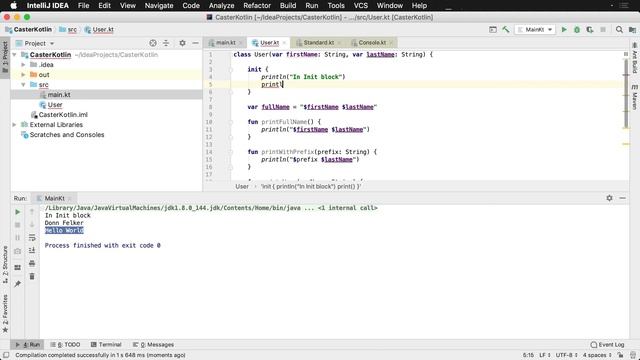Dump threads camera icon in Run panel

17,251
